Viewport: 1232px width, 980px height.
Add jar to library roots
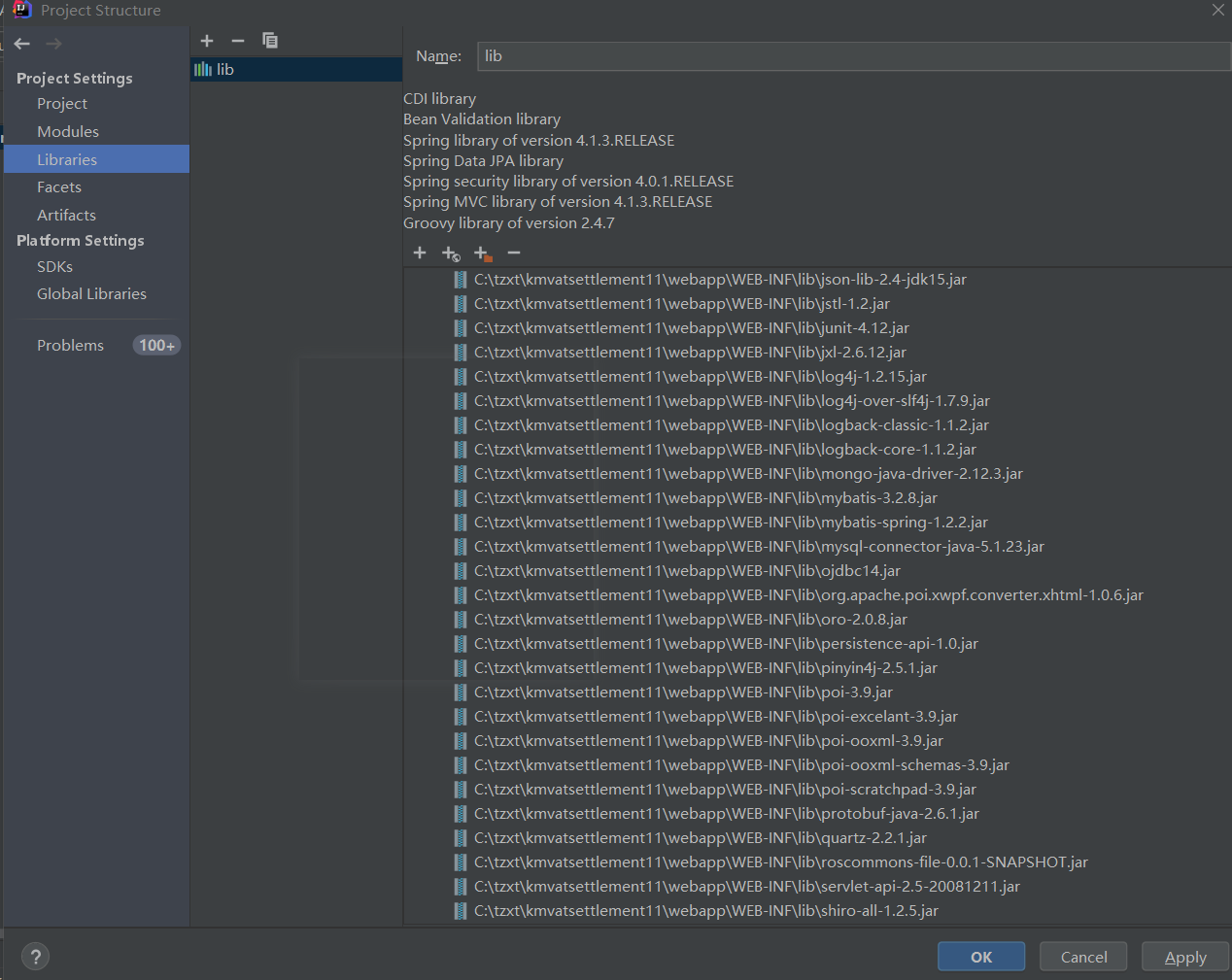pyautogui.click(x=420, y=253)
